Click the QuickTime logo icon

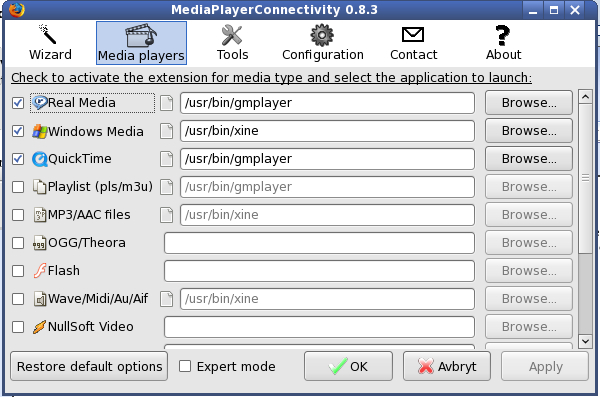(39, 159)
